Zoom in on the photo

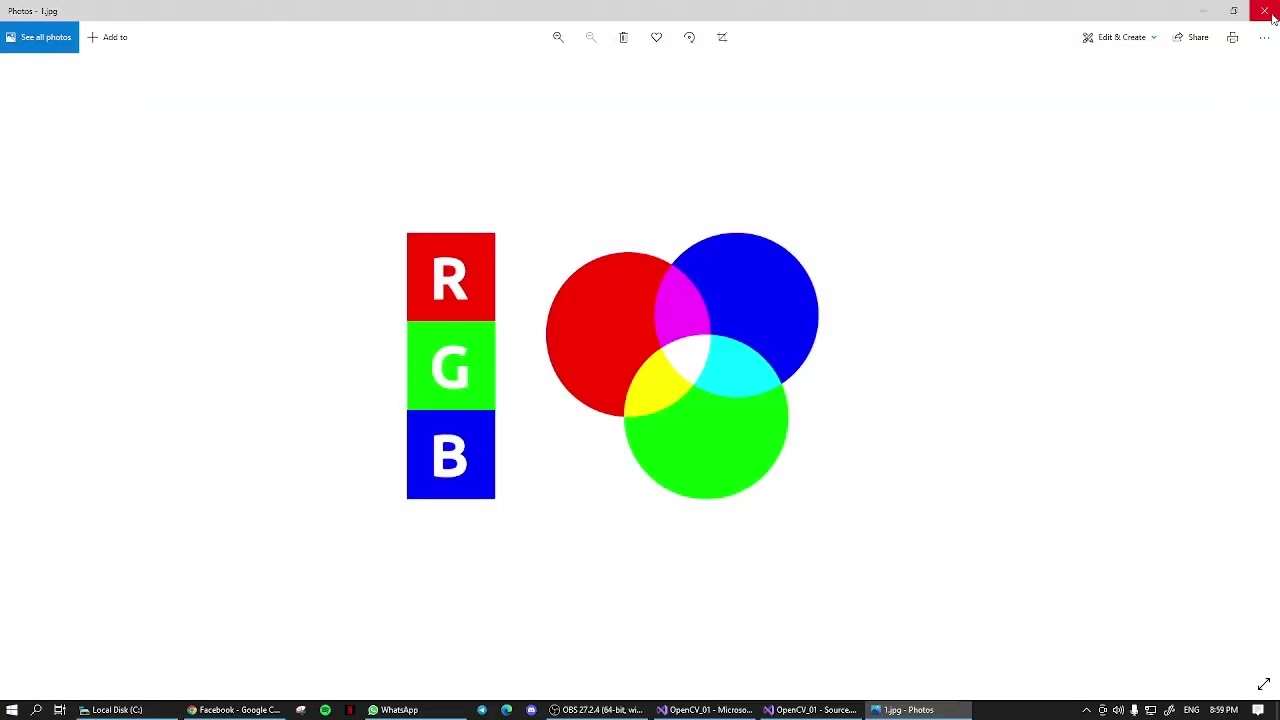tap(558, 37)
